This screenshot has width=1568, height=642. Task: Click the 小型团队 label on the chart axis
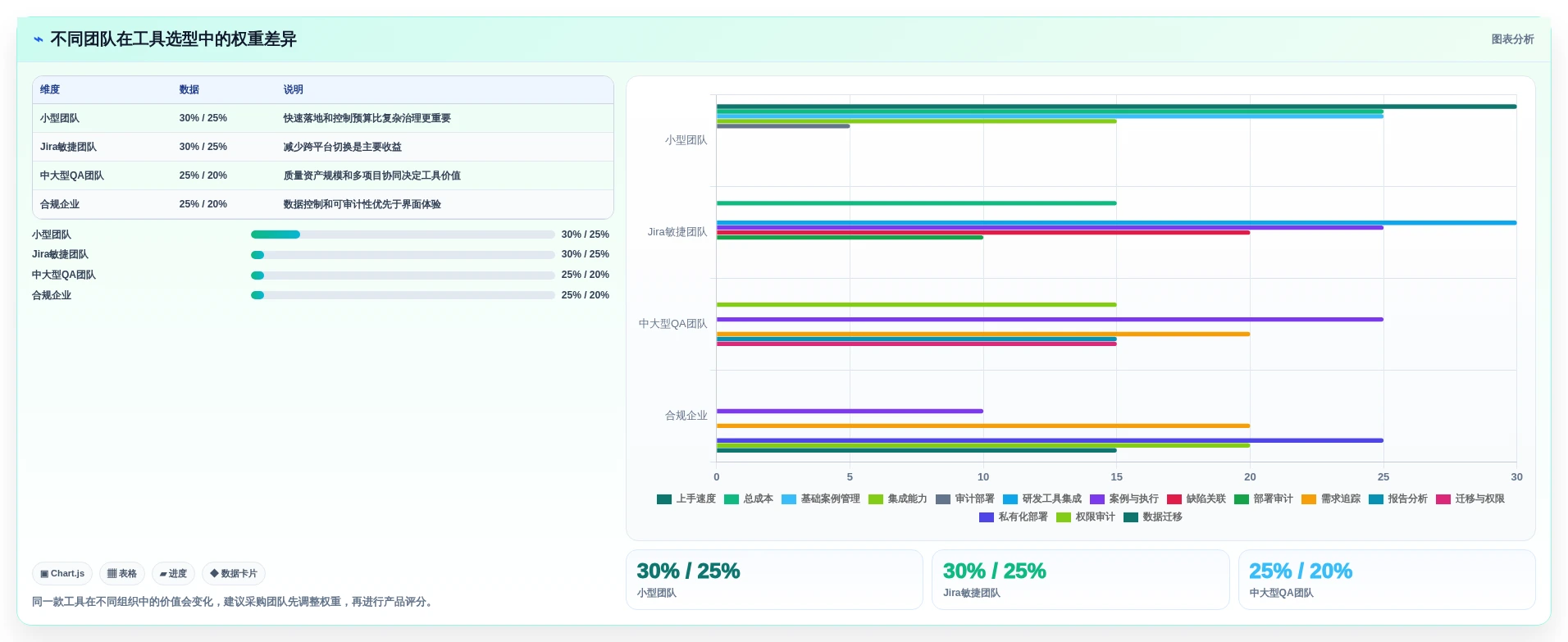[686, 140]
